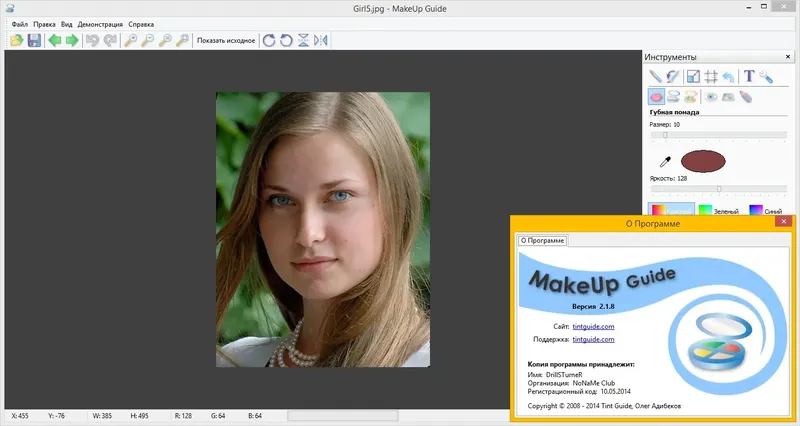Save the image with the floppy disk icon
The height and width of the screenshot is (426, 800).
click(x=34, y=40)
